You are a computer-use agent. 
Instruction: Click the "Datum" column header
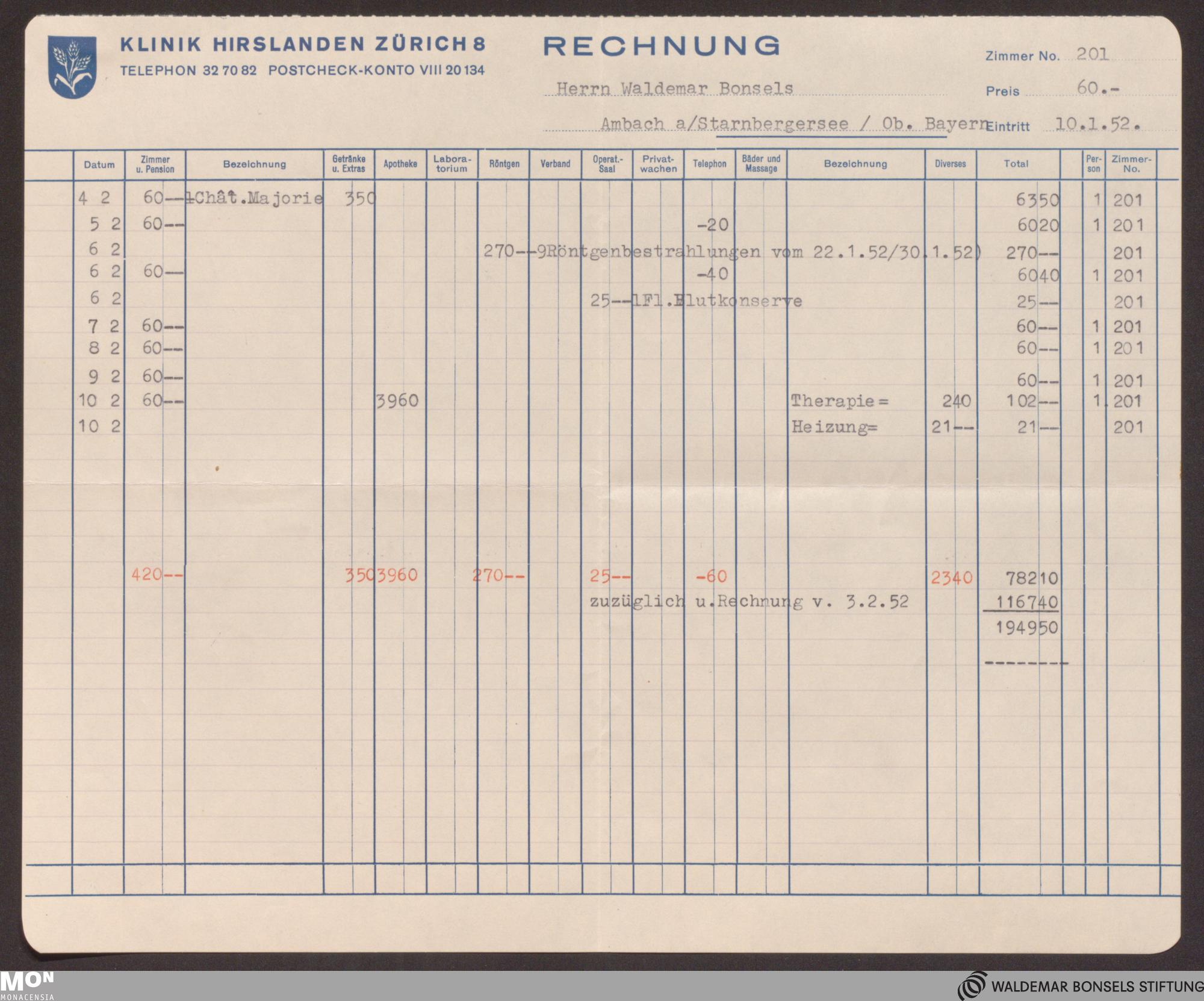coord(99,164)
